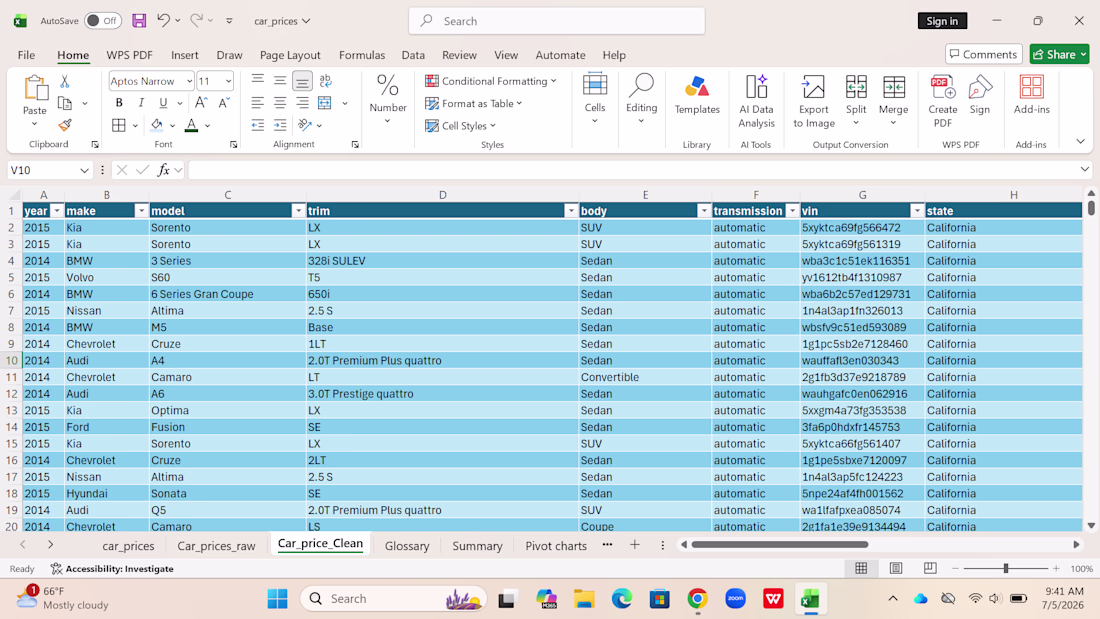Click the Borders icon in Font group
The image size is (1100, 619).
(x=119, y=125)
